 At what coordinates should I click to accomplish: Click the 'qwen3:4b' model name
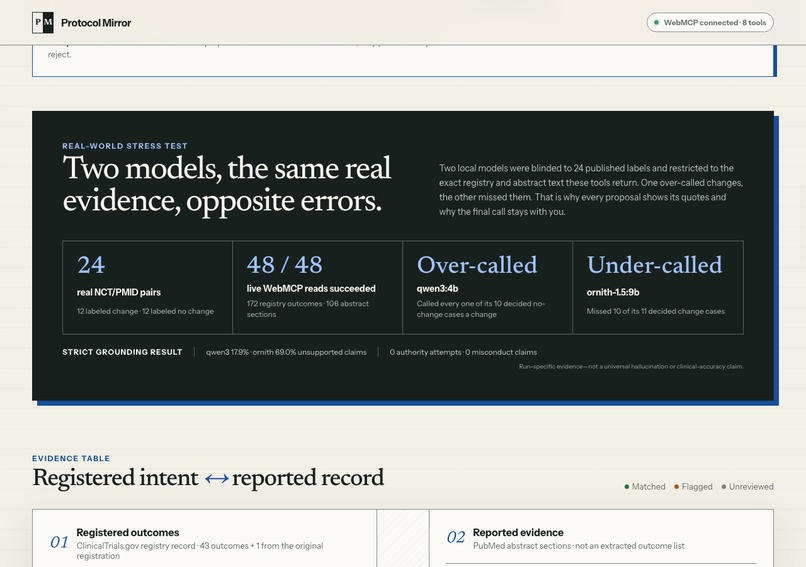pyautogui.click(x=437, y=288)
